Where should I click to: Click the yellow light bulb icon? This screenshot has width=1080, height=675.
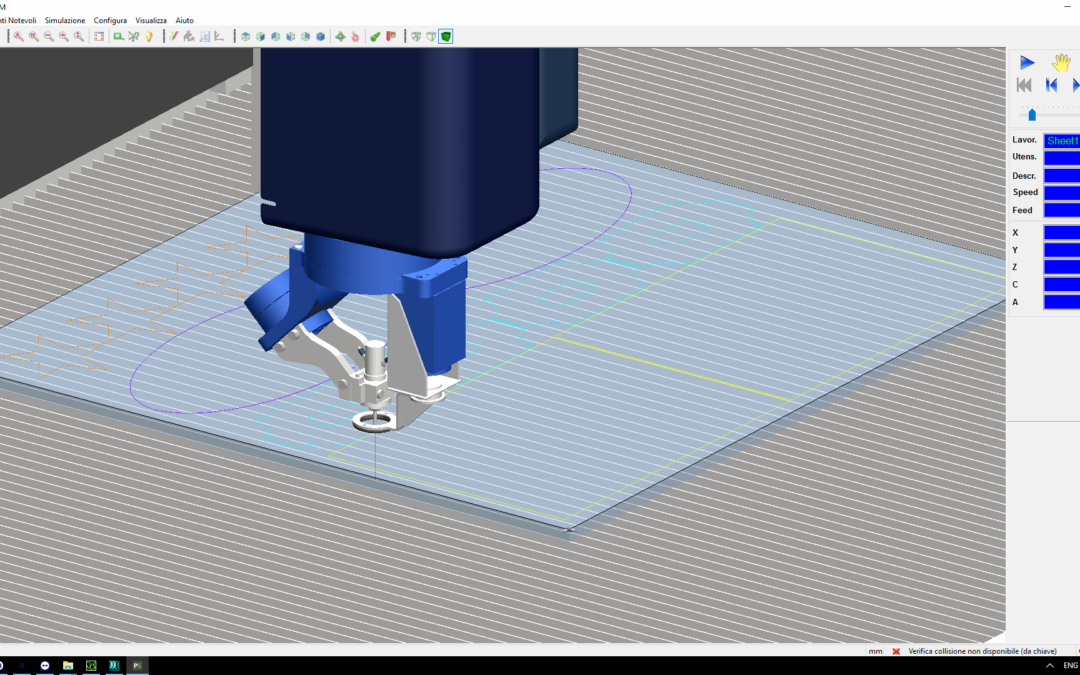tap(149, 36)
